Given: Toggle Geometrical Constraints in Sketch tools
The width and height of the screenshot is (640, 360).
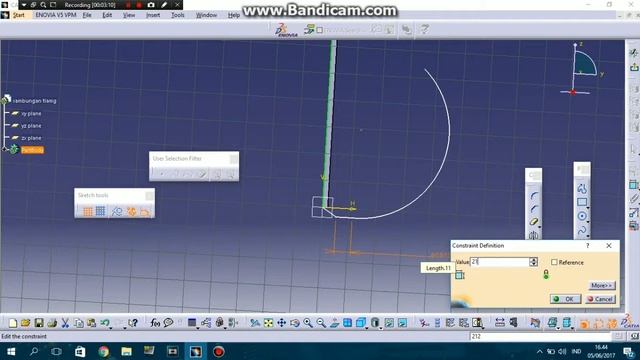Looking at the screenshot, I should point(131,211).
